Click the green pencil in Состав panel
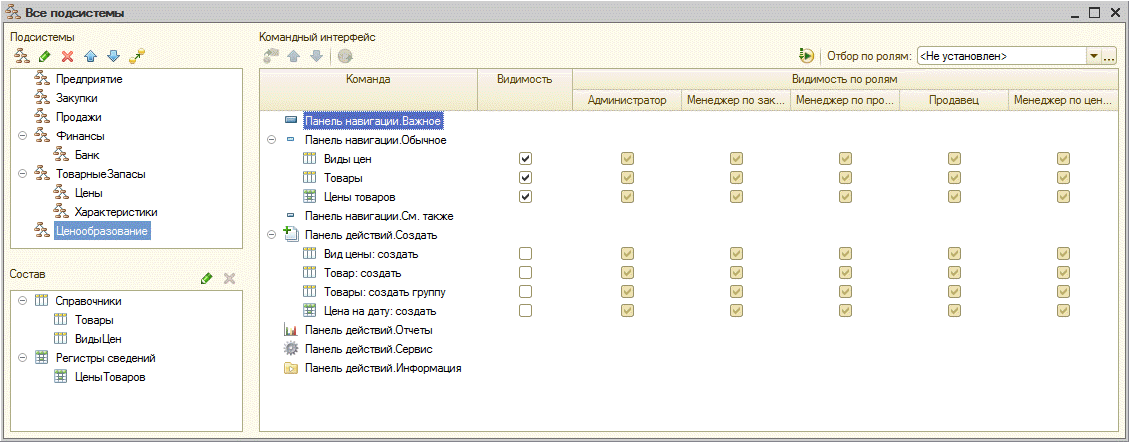Viewport: 1129px width, 442px height. [x=207, y=278]
